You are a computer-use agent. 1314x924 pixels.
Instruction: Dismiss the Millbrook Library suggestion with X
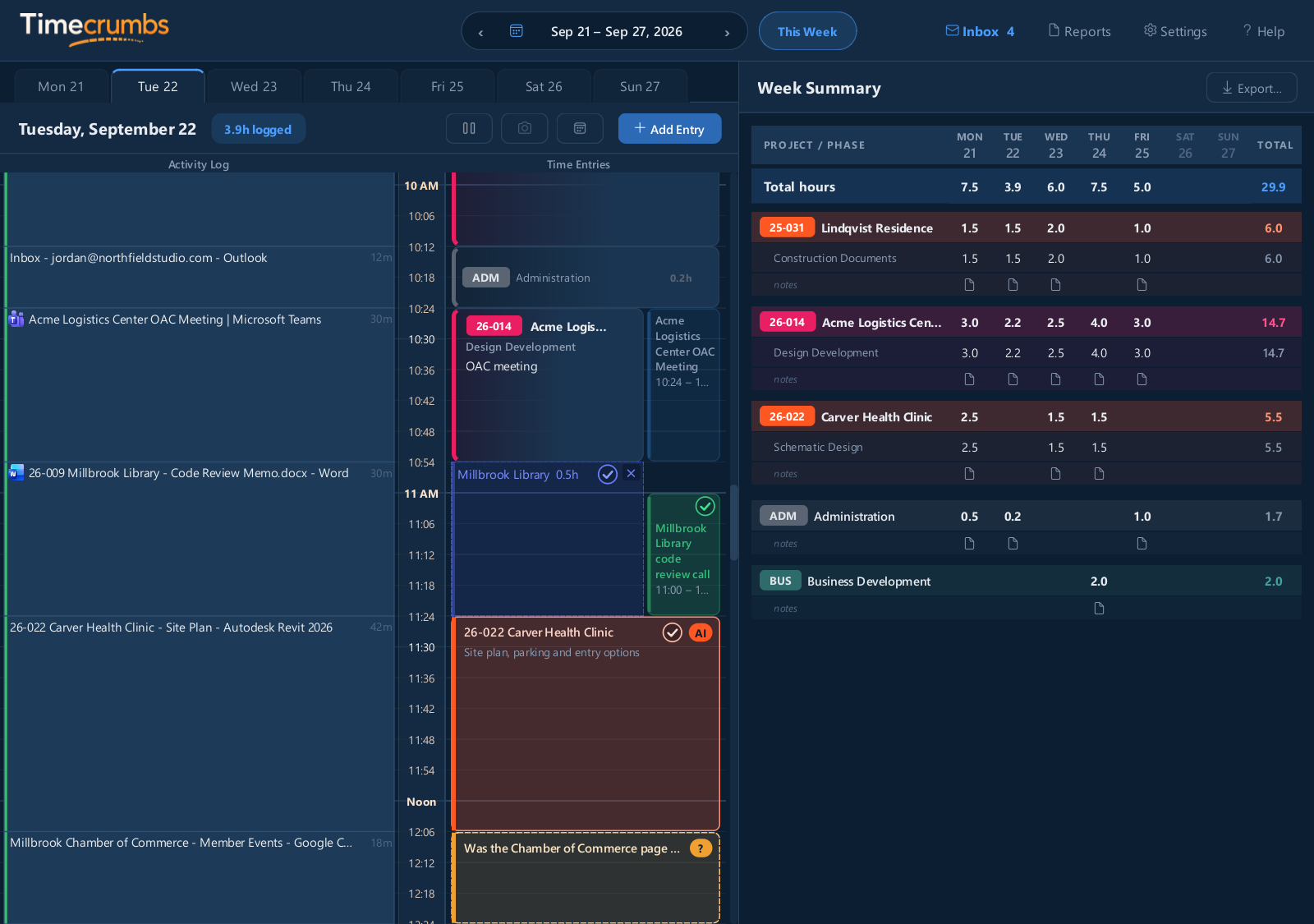[631, 474]
